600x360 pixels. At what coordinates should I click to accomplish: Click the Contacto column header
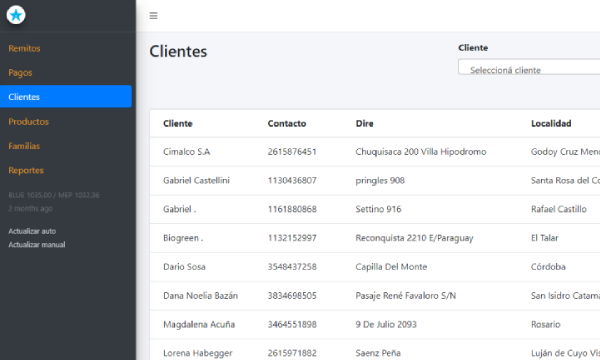click(x=287, y=124)
